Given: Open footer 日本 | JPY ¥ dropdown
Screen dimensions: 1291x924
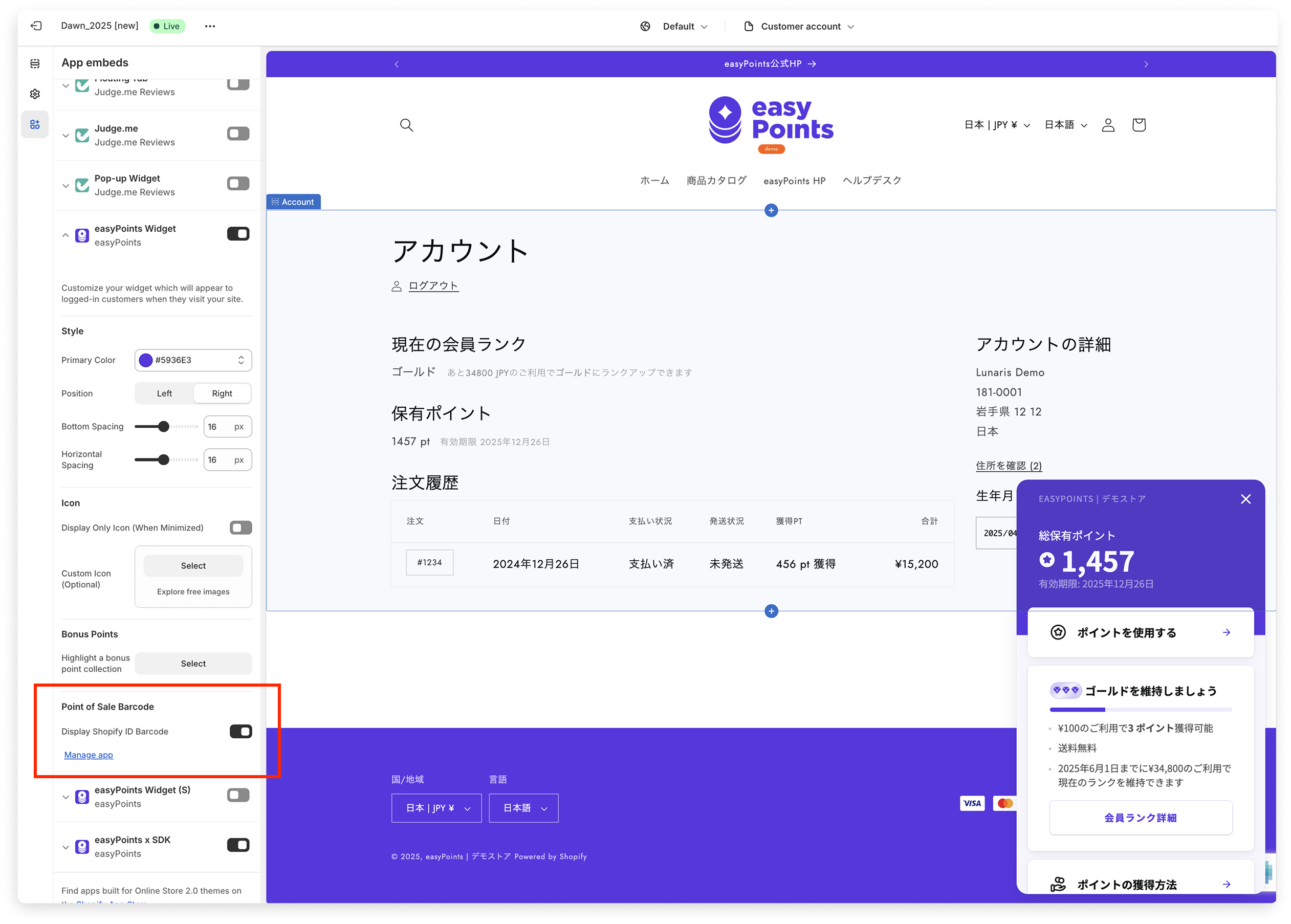Looking at the screenshot, I should 436,807.
